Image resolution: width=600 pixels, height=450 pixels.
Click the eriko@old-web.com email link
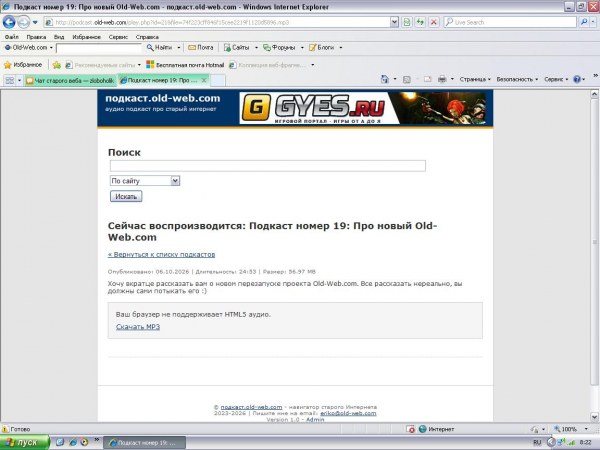[x=348, y=413]
